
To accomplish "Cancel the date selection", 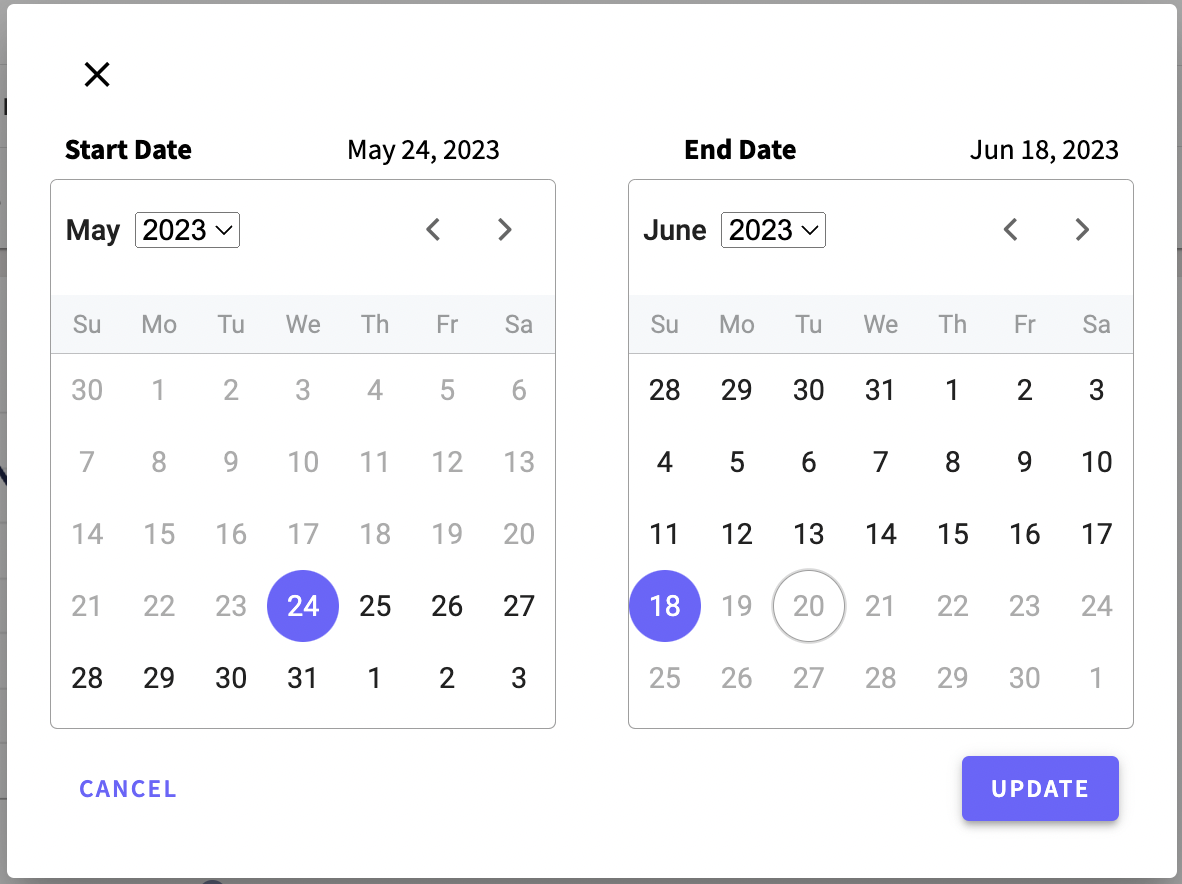I will [128, 789].
